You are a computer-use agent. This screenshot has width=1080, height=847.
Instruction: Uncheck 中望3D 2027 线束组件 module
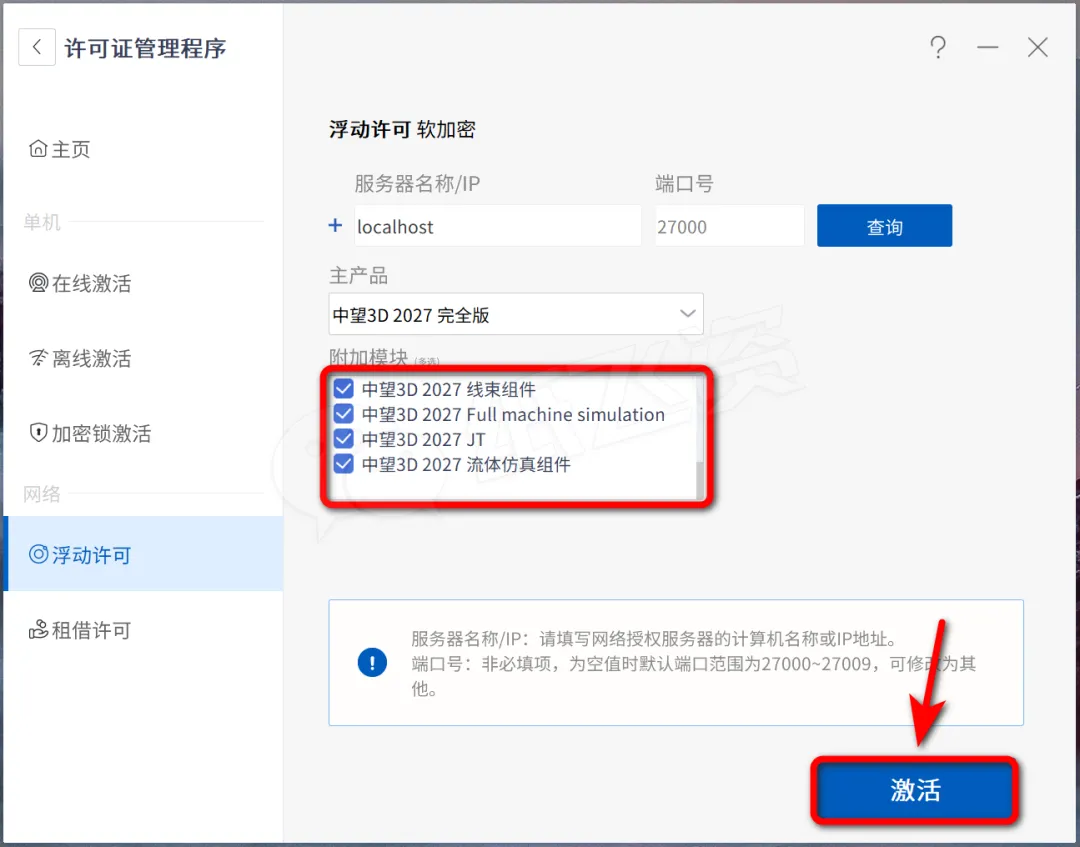coord(343,389)
